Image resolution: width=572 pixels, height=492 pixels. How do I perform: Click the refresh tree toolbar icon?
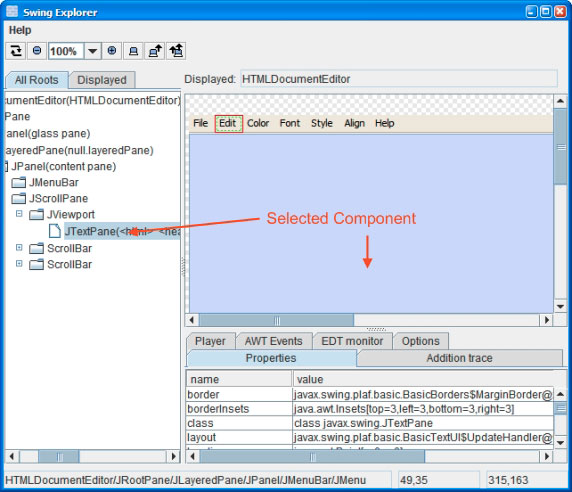point(16,51)
